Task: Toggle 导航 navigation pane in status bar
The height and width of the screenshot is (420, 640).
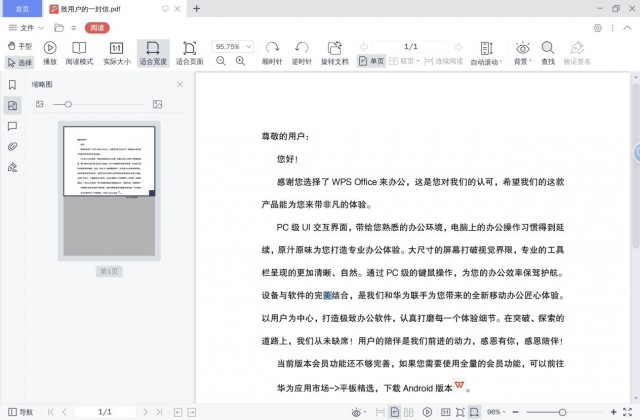Action: [x=21, y=412]
